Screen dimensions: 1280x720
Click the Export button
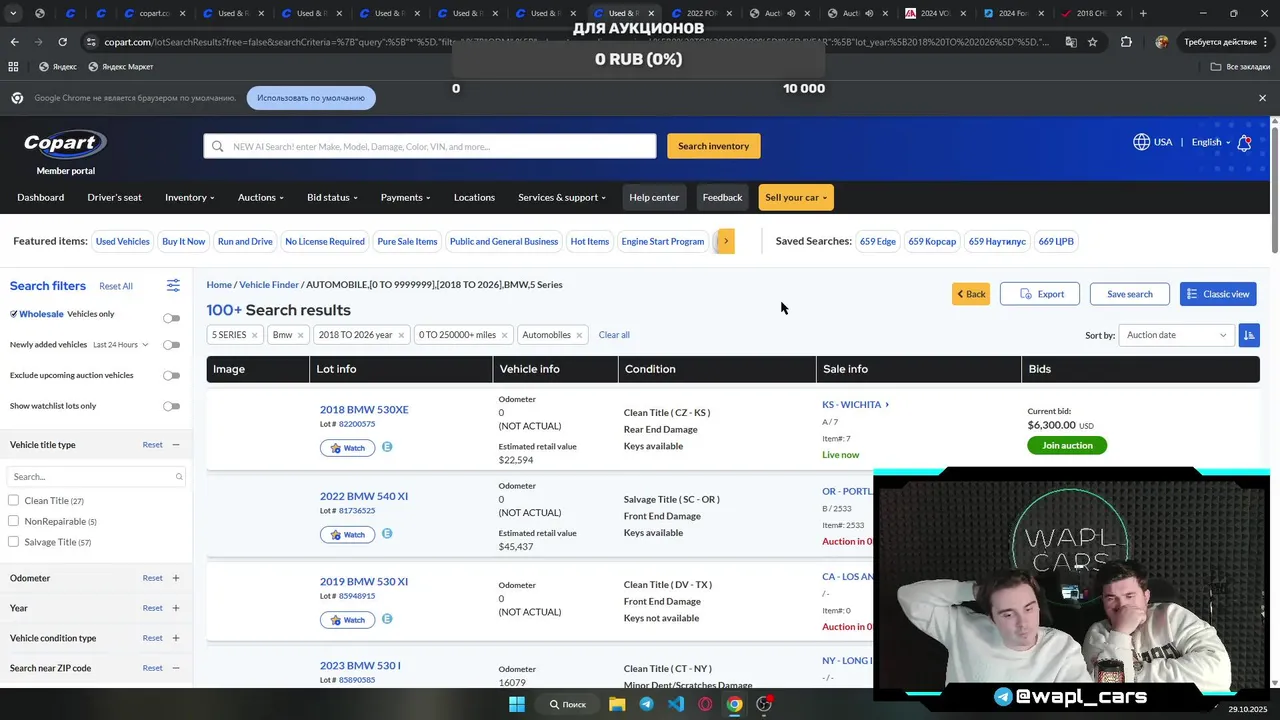click(x=1040, y=294)
